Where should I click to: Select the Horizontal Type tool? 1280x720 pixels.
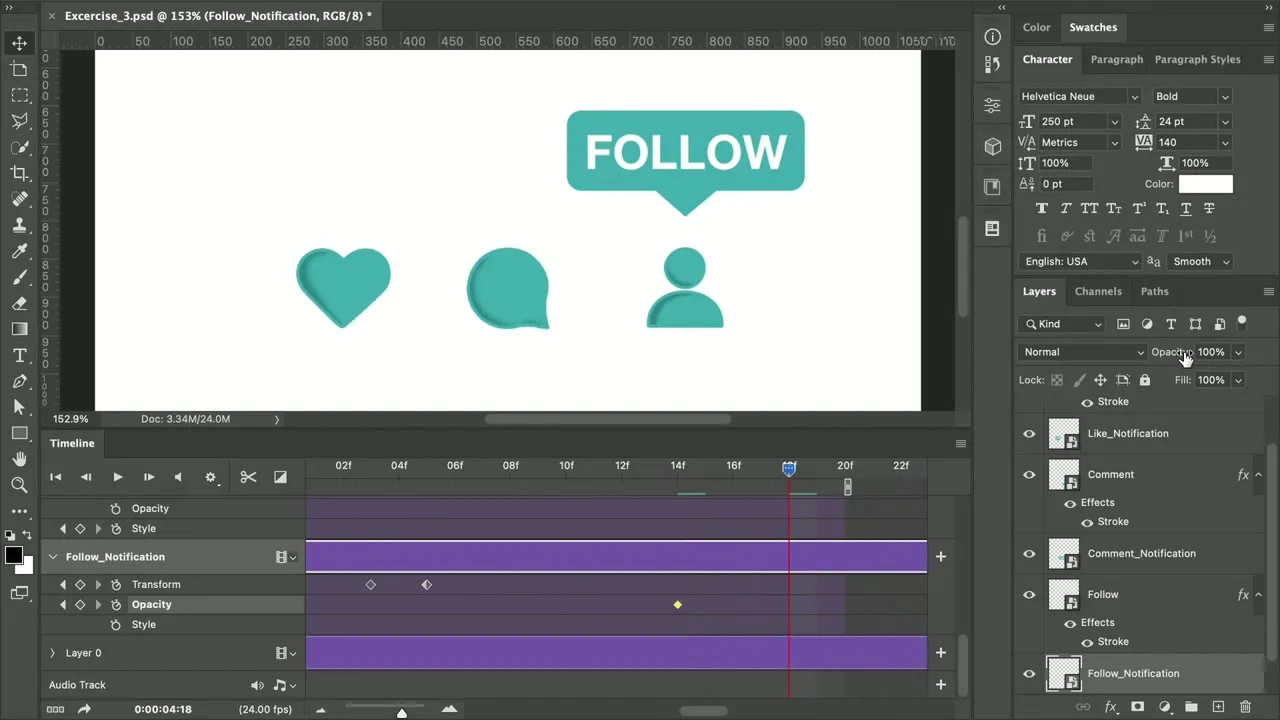pos(19,356)
